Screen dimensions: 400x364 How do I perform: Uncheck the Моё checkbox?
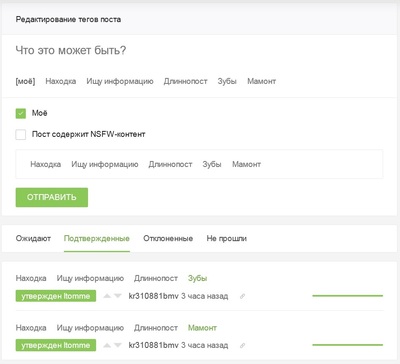tap(21, 113)
